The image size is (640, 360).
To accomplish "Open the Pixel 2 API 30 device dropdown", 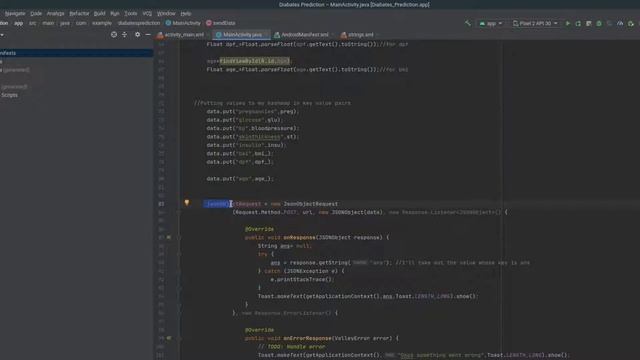I will click(x=535, y=23).
